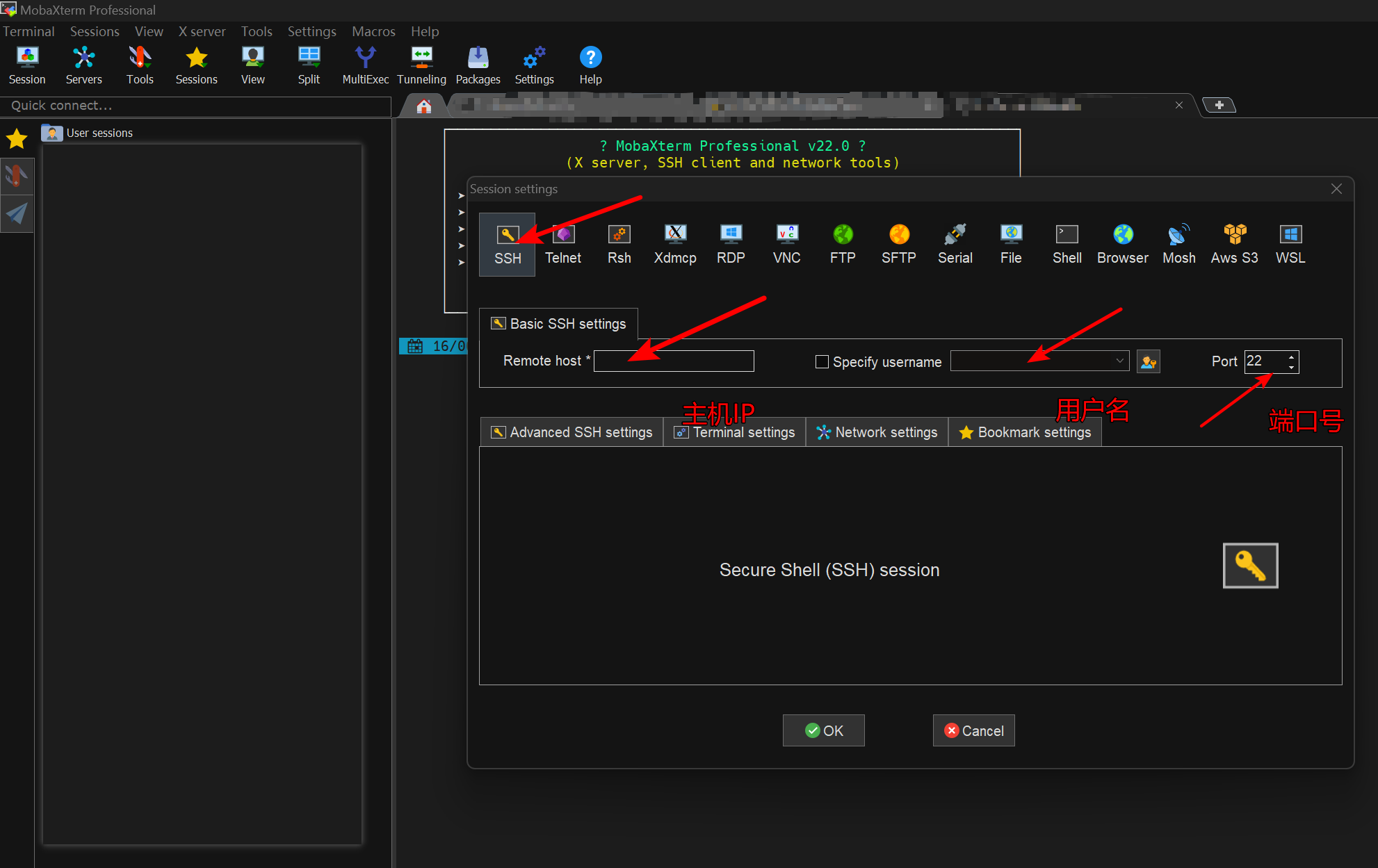The height and width of the screenshot is (868, 1378).
Task: Expand the User sessions tree
Action: tap(97, 133)
